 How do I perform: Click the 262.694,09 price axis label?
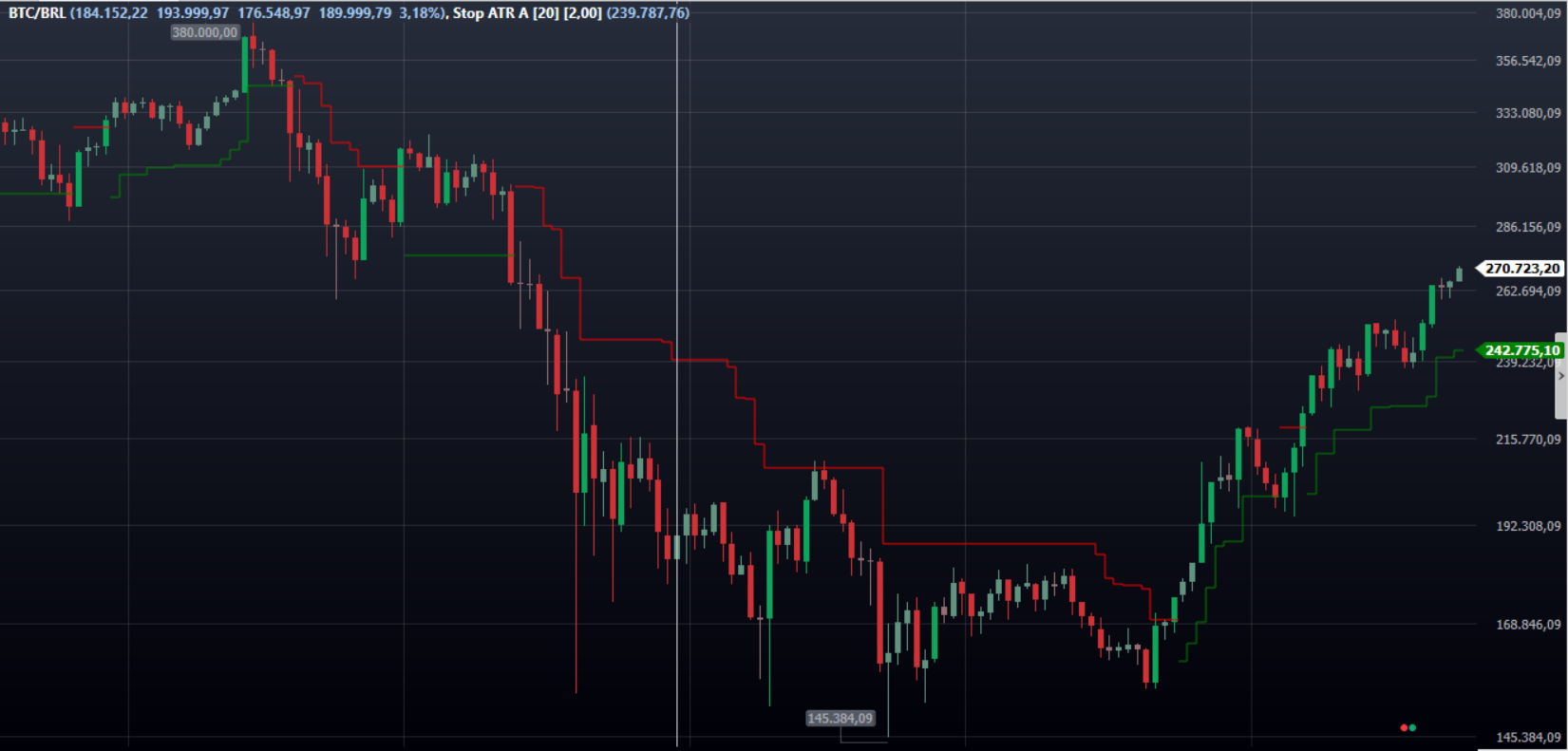click(1528, 291)
